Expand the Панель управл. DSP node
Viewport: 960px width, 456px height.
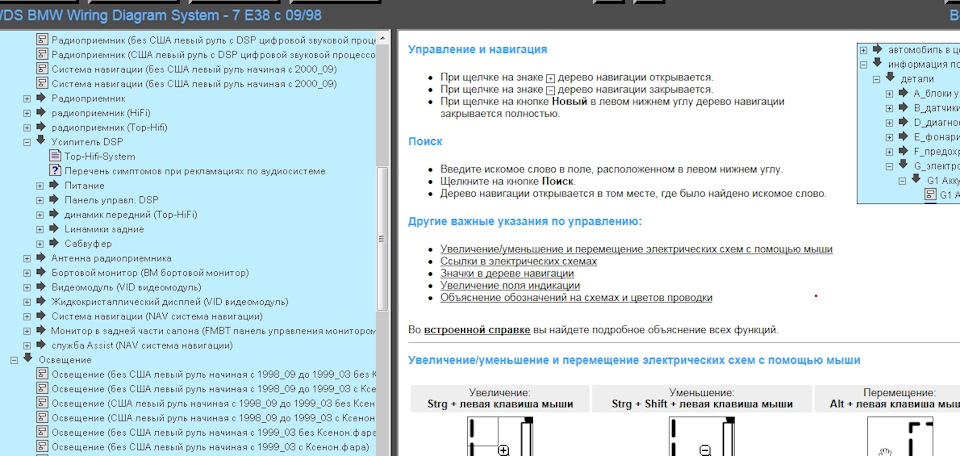[40, 200]
